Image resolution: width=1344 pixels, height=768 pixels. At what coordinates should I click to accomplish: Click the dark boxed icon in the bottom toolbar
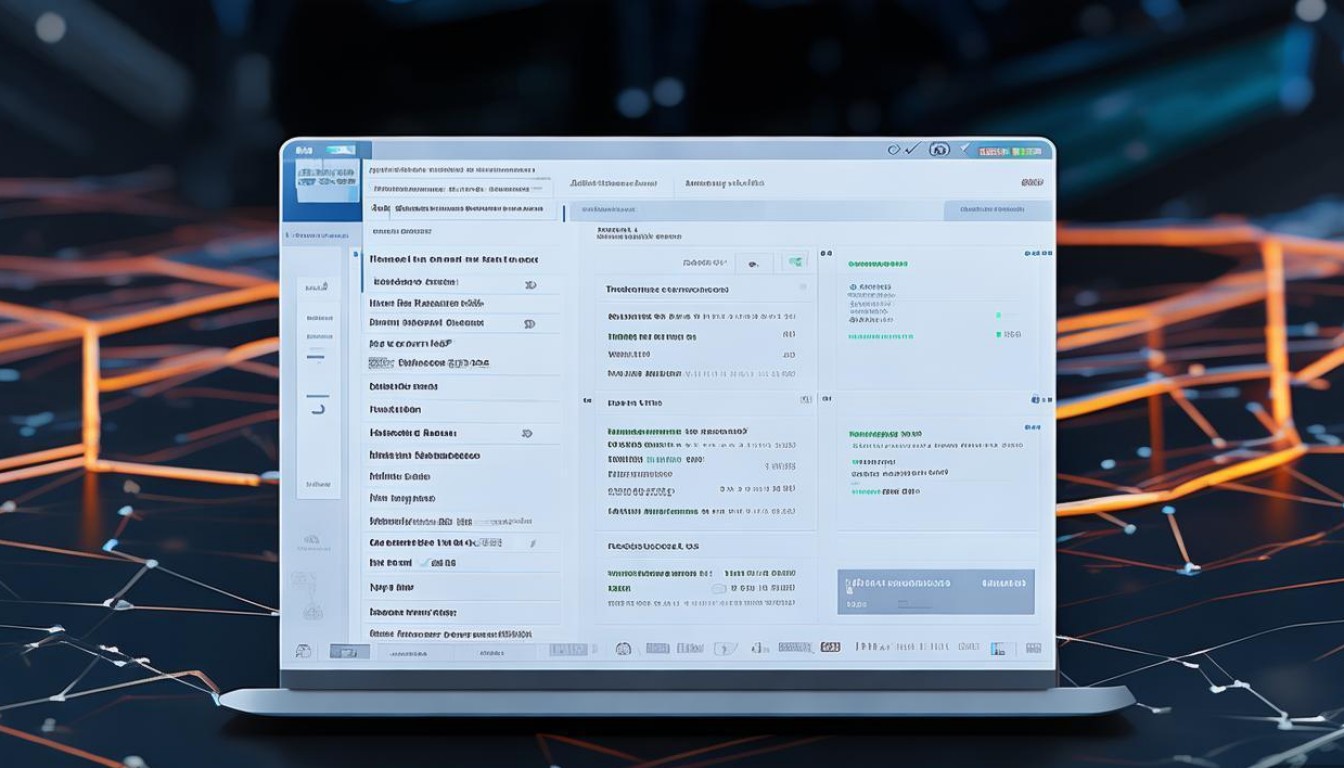point(830,648)
